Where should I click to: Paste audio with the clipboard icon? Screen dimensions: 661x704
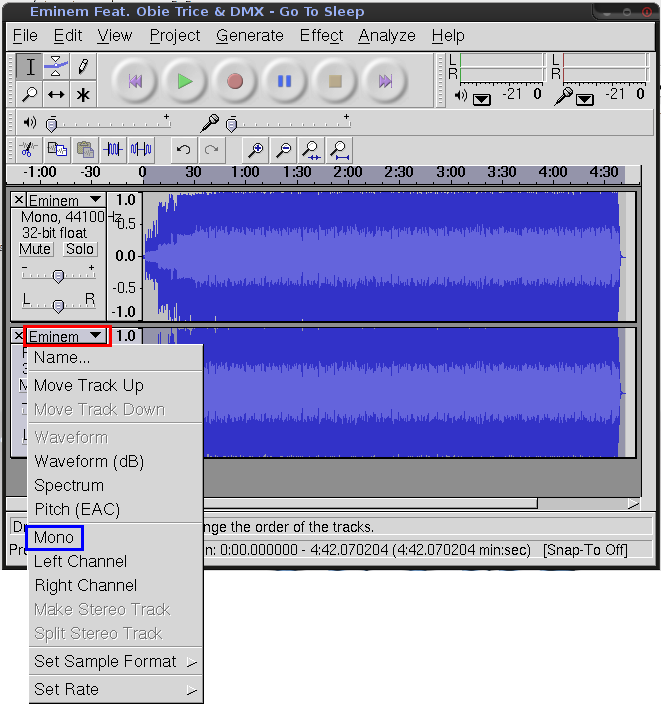(x=85, y=150)
